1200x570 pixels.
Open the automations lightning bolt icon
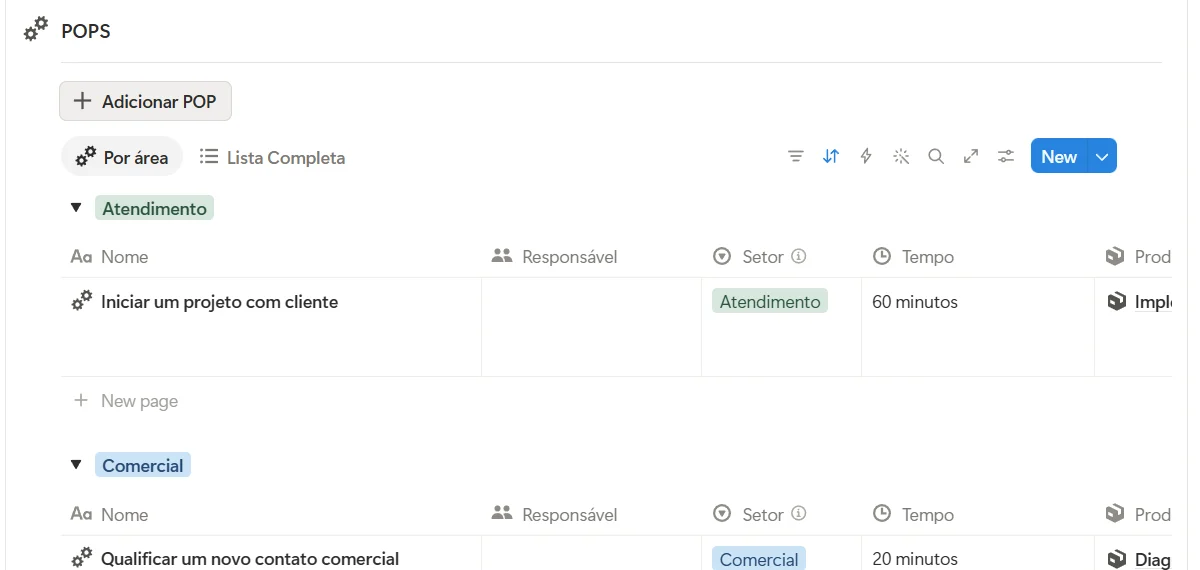[866, 157]
